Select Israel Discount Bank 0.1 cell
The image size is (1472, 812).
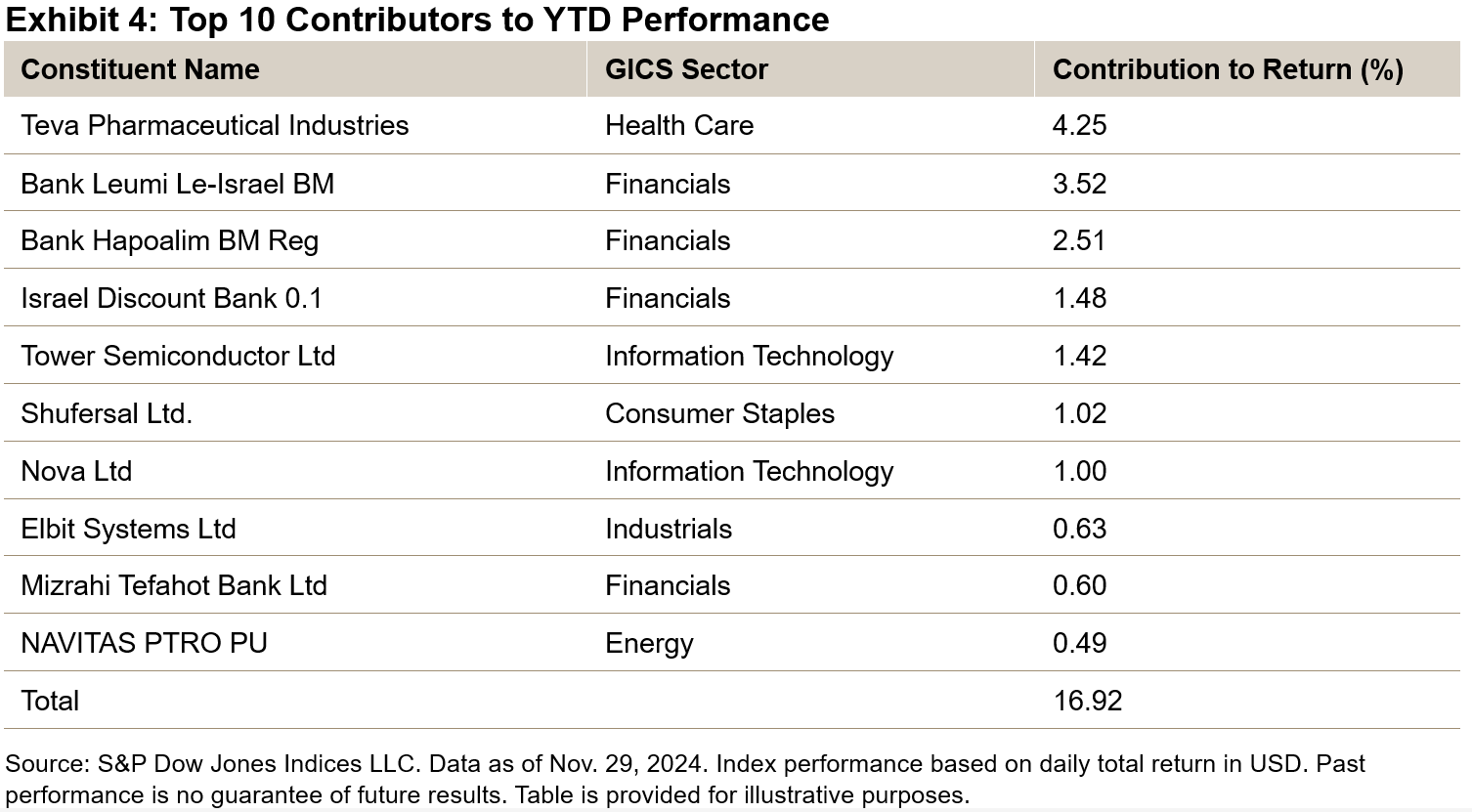[171, 298]
